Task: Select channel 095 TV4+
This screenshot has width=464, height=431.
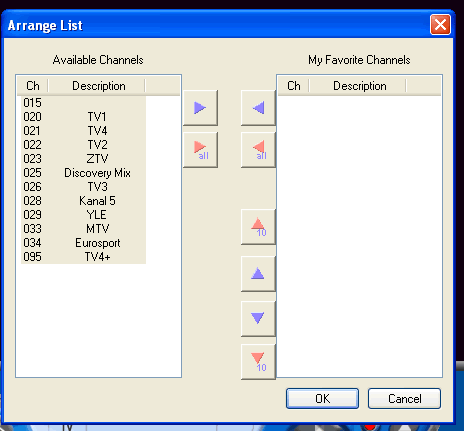Action: click(x=83, y=257)
